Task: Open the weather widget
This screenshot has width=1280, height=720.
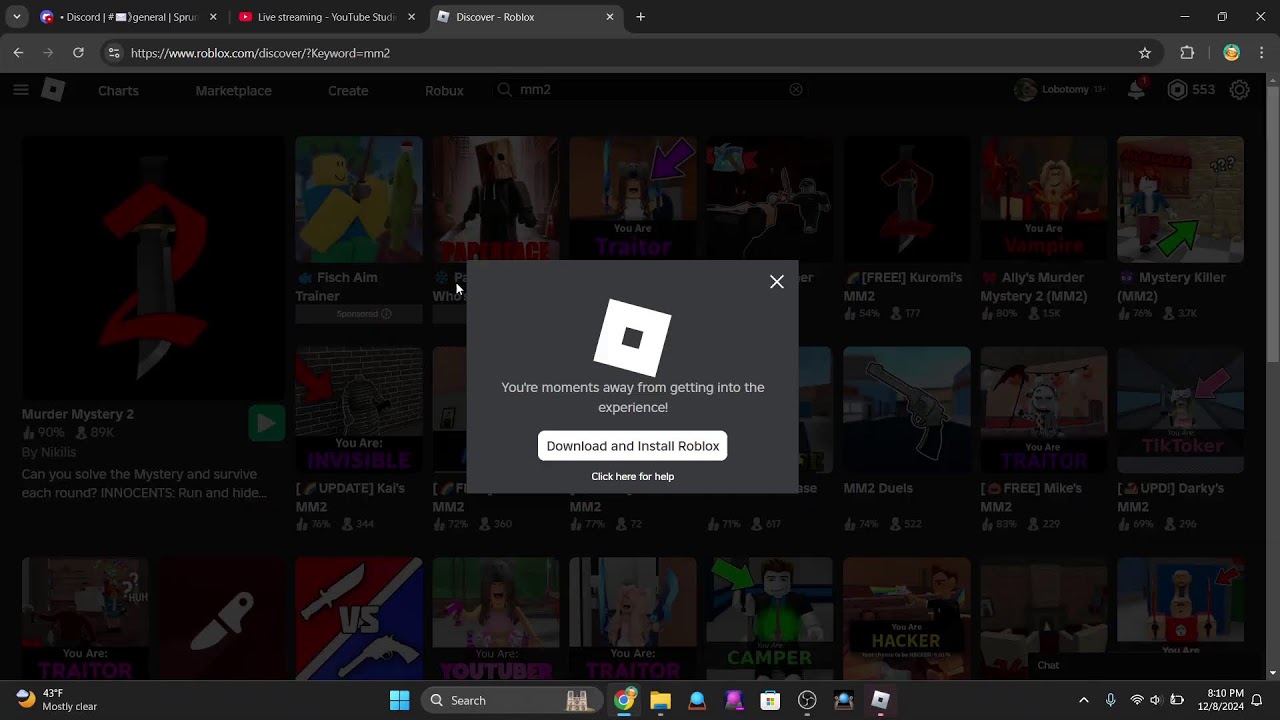Action: (58, 700)
